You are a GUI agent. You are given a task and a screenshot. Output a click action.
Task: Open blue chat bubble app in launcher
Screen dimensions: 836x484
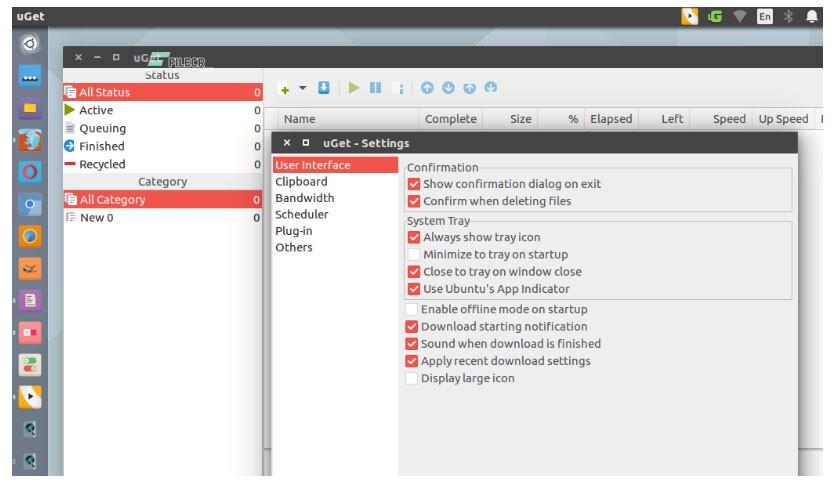click(30, 76)
